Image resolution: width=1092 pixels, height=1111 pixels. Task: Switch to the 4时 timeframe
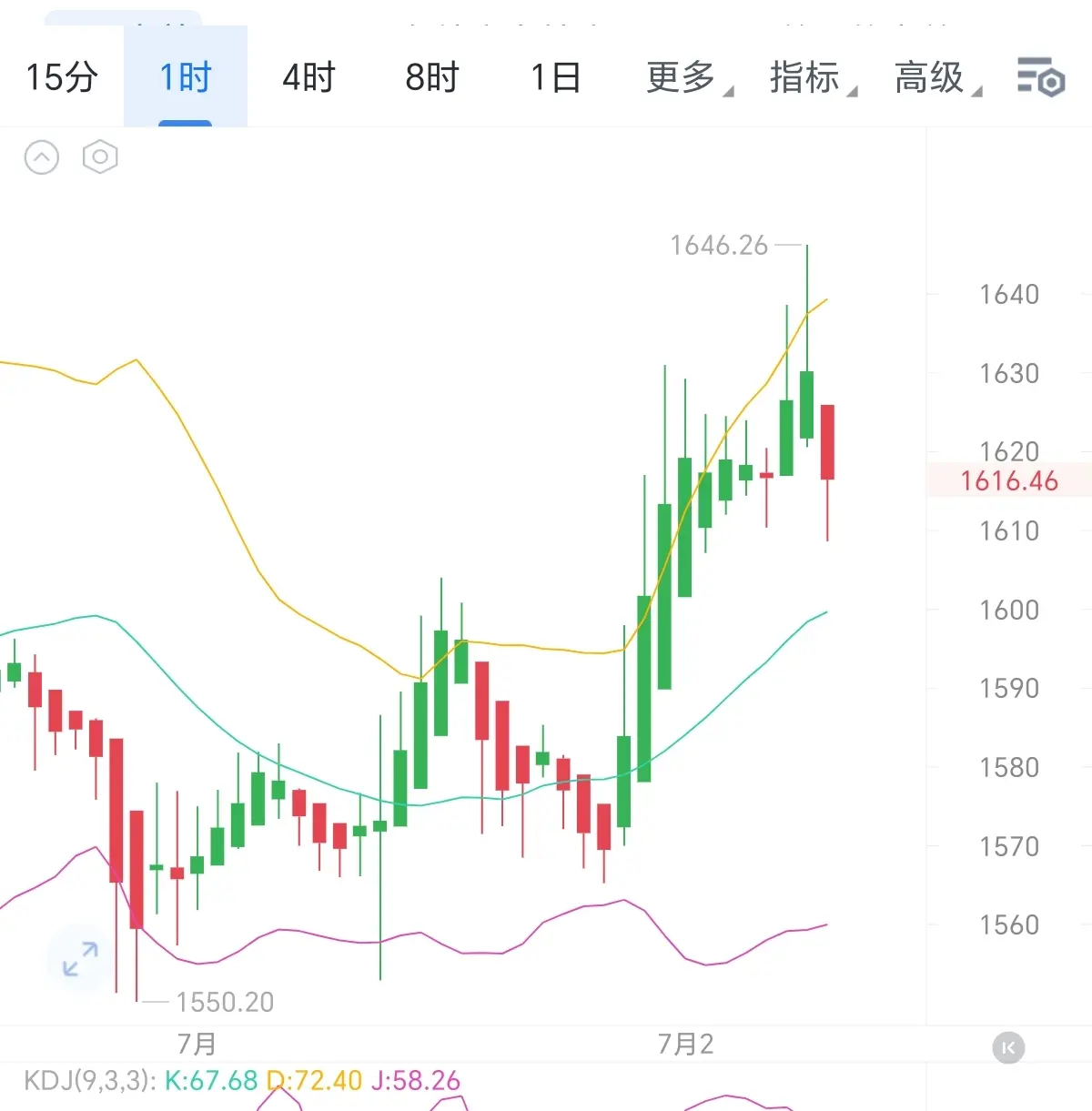(x=309, y=77)
